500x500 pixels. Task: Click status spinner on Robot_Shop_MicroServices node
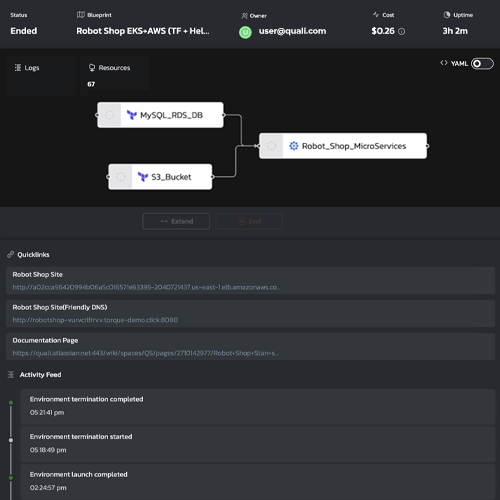click(271, 146)
